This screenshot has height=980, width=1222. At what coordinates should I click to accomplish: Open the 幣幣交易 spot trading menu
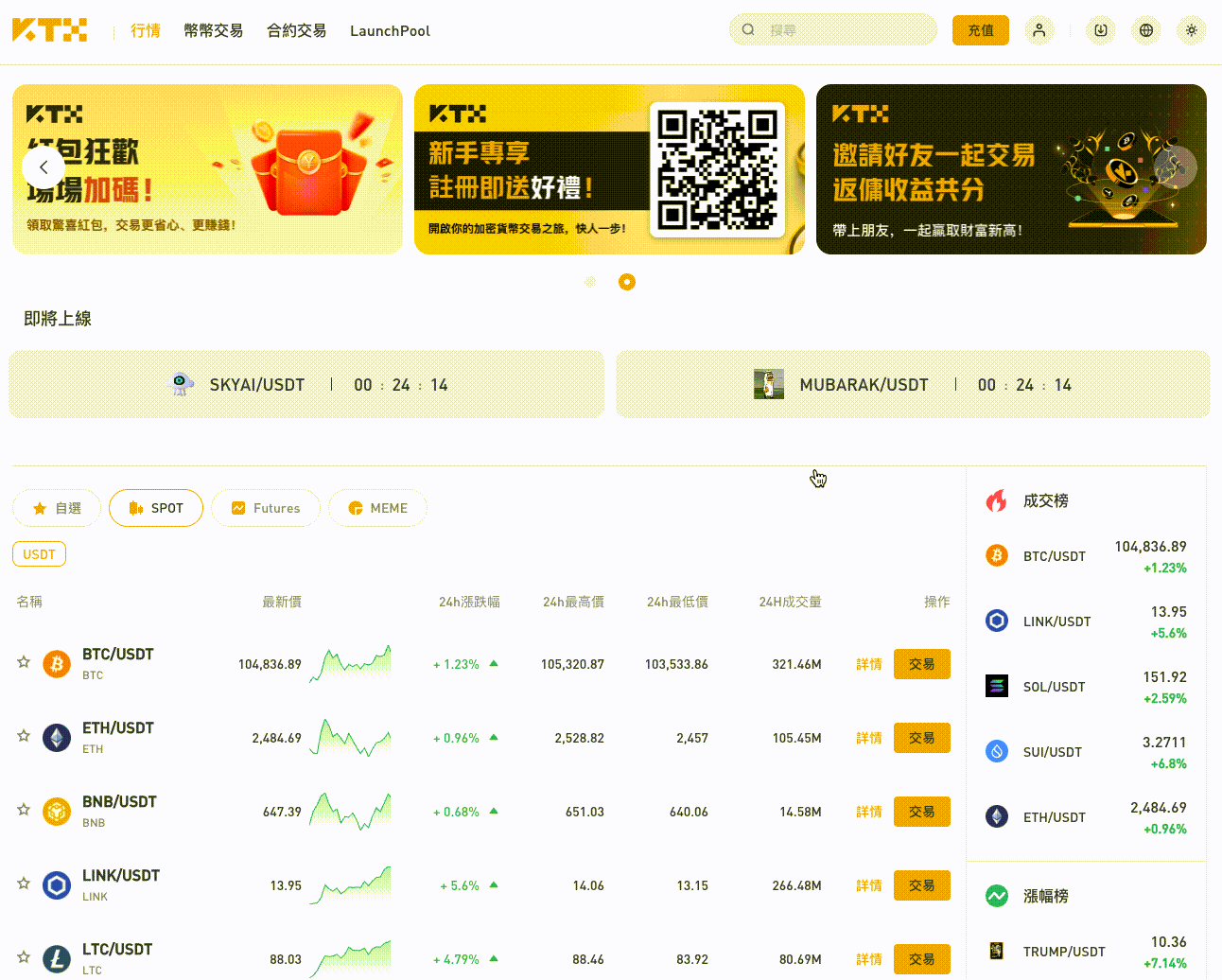click(214, 30)
